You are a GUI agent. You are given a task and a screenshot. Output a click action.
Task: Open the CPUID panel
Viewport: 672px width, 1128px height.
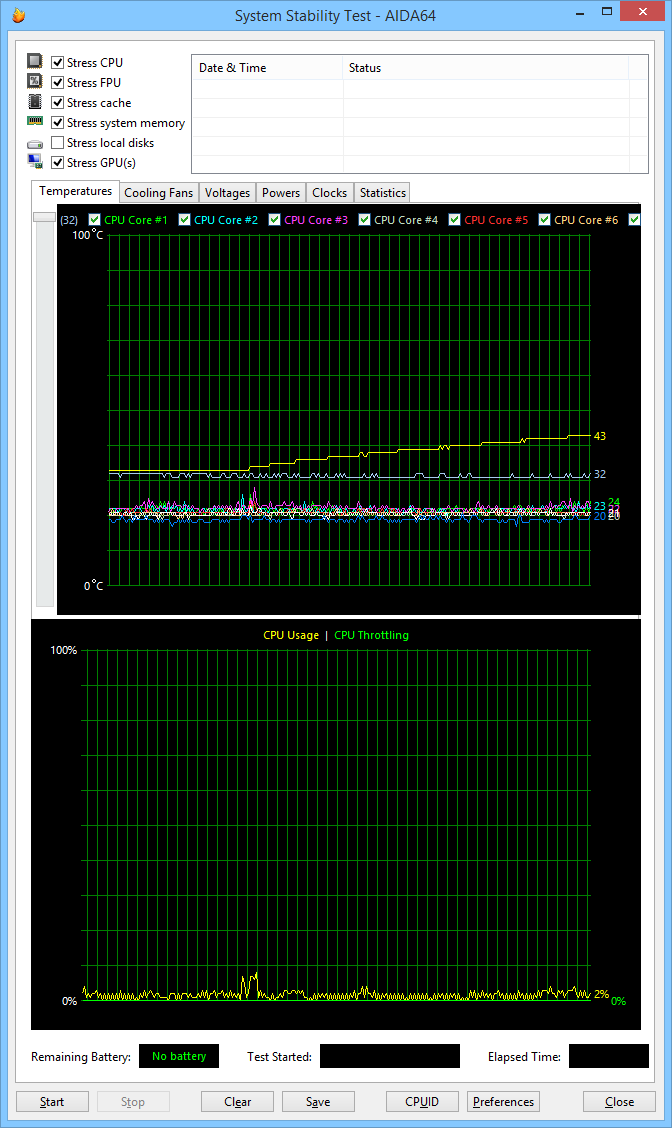click(x=422, y=1101)
